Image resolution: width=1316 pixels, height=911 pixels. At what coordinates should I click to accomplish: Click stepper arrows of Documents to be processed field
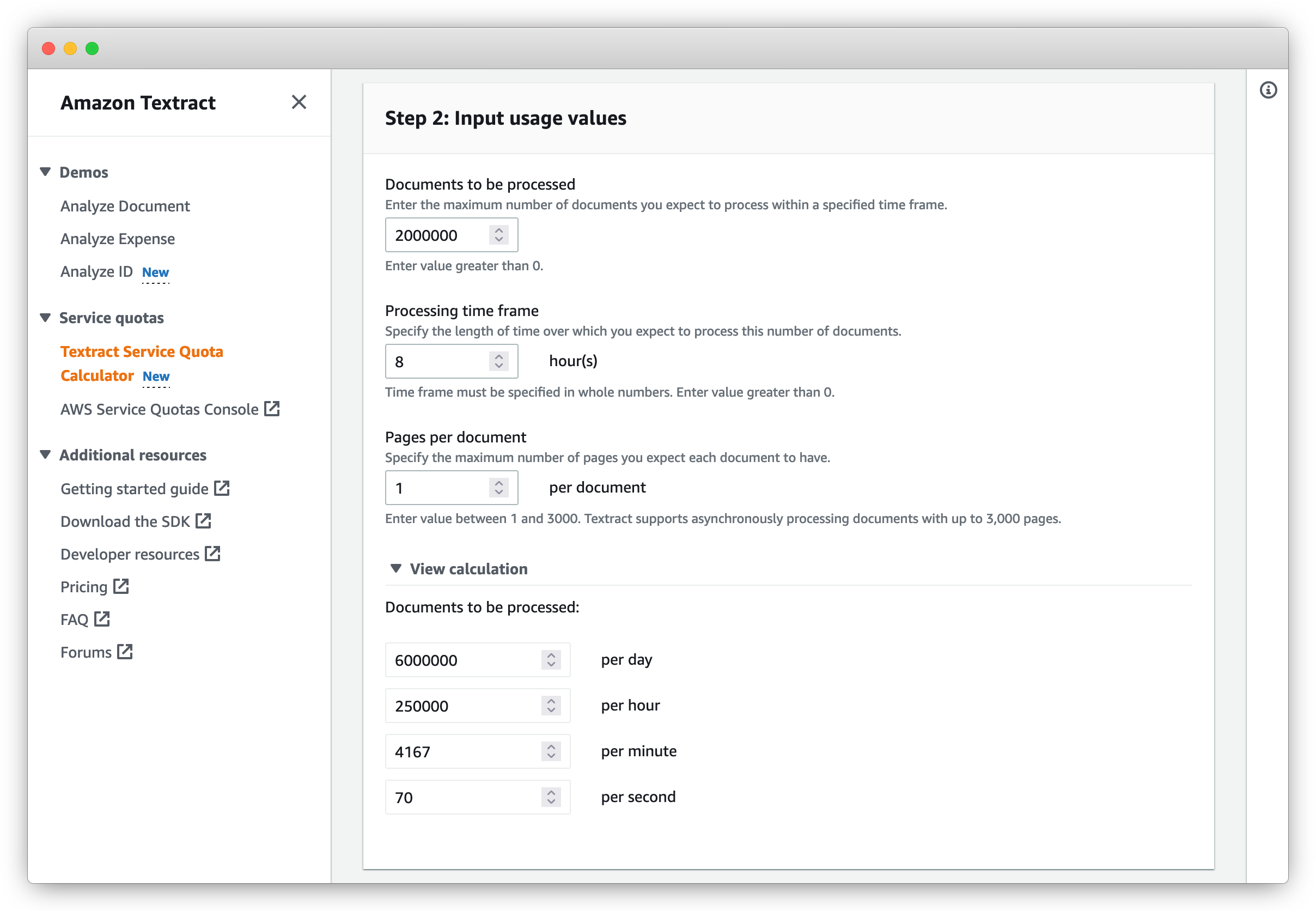[498, 235]
